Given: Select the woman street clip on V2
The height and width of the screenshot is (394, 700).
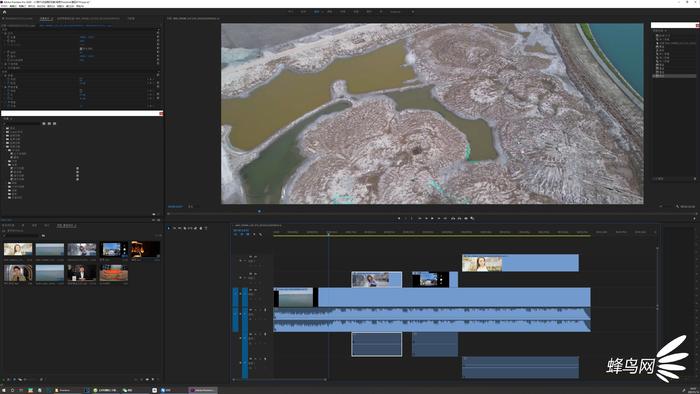Looking at the screenshot, I should pos(376,279).
